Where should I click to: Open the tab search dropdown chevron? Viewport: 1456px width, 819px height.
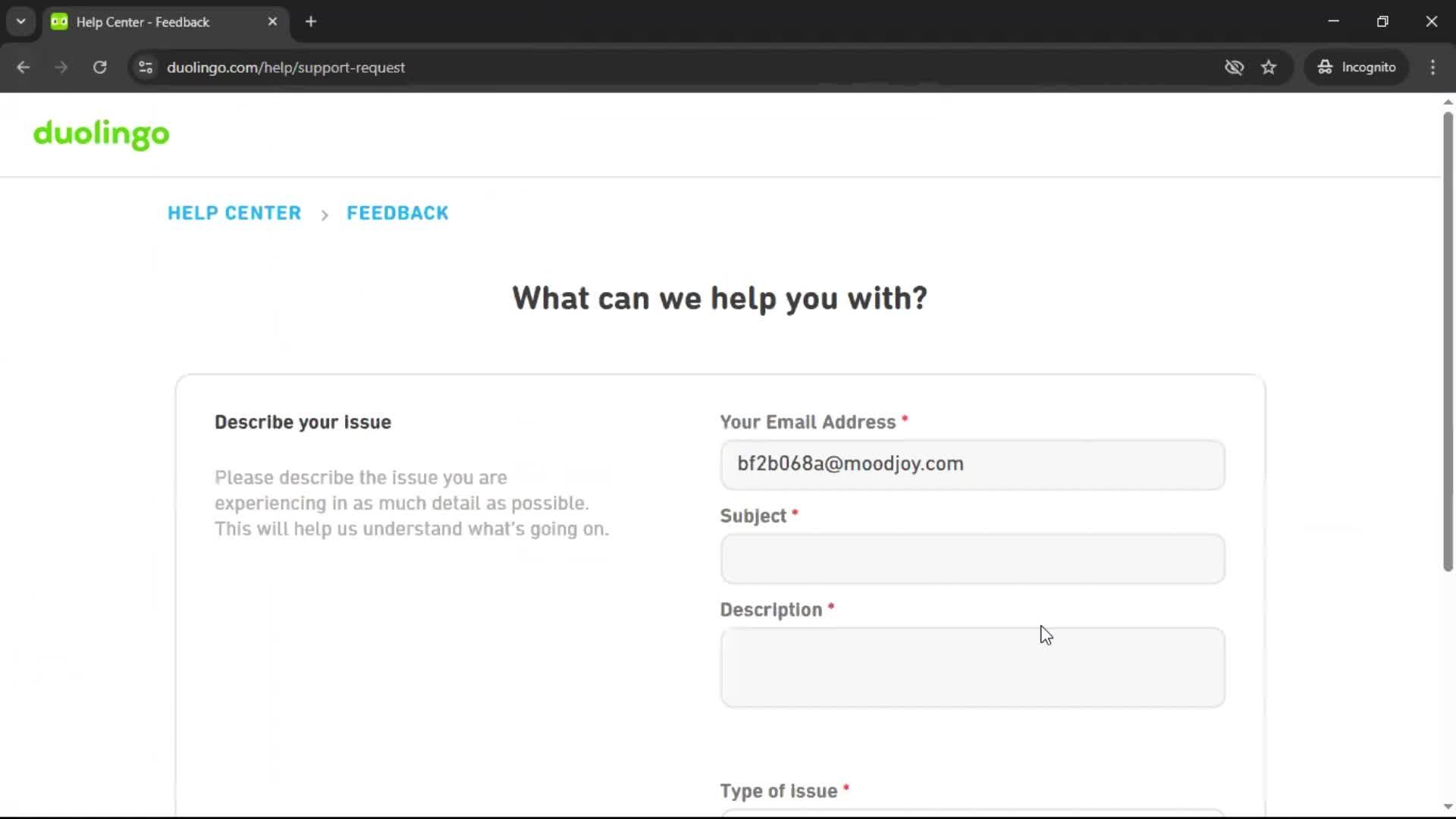(20, 21)
